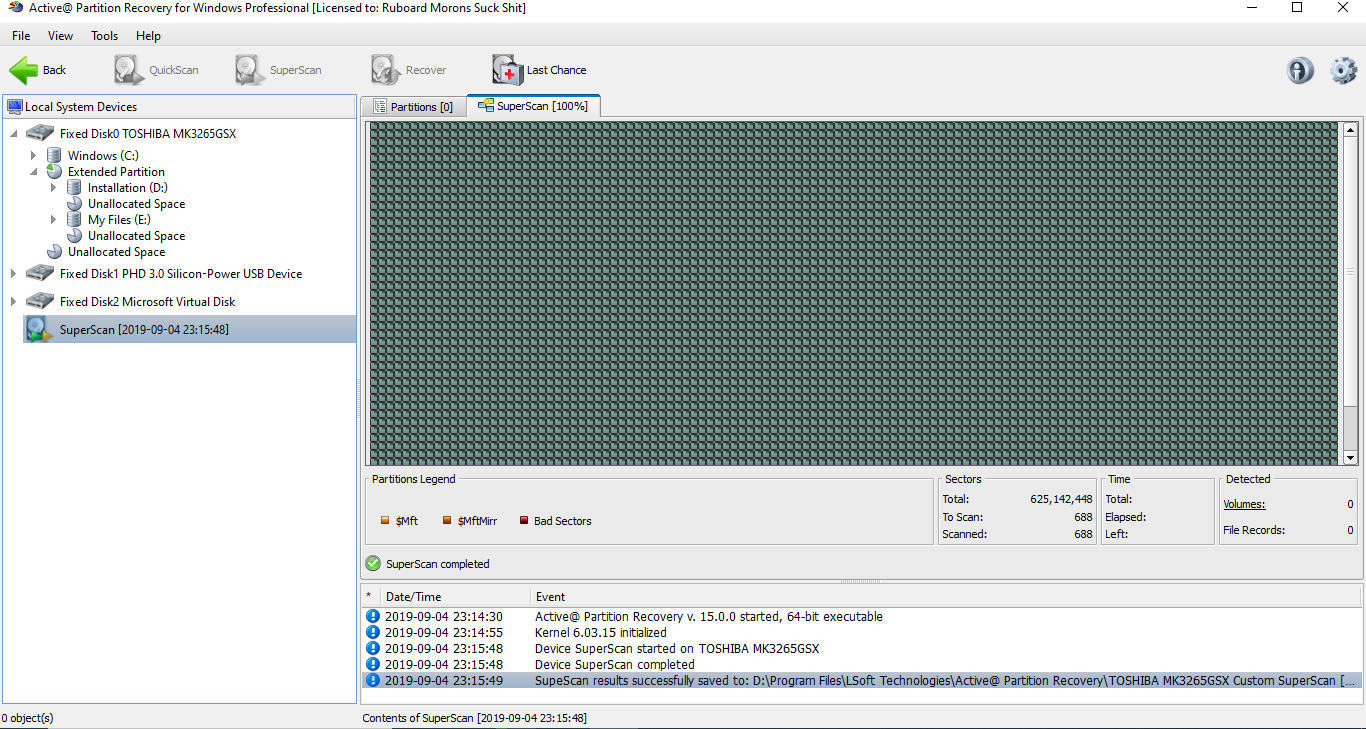
Task: Click the info icon of Kernel initialized event
Action: (373, 632)
